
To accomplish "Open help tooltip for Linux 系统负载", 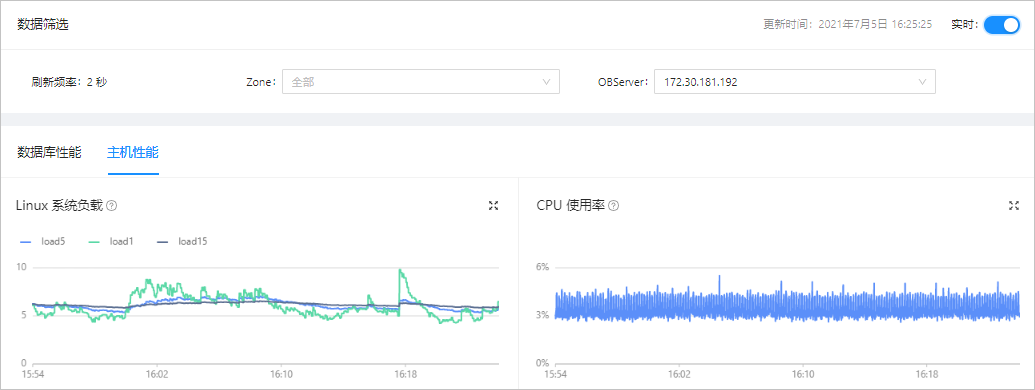I will (112, 206).
